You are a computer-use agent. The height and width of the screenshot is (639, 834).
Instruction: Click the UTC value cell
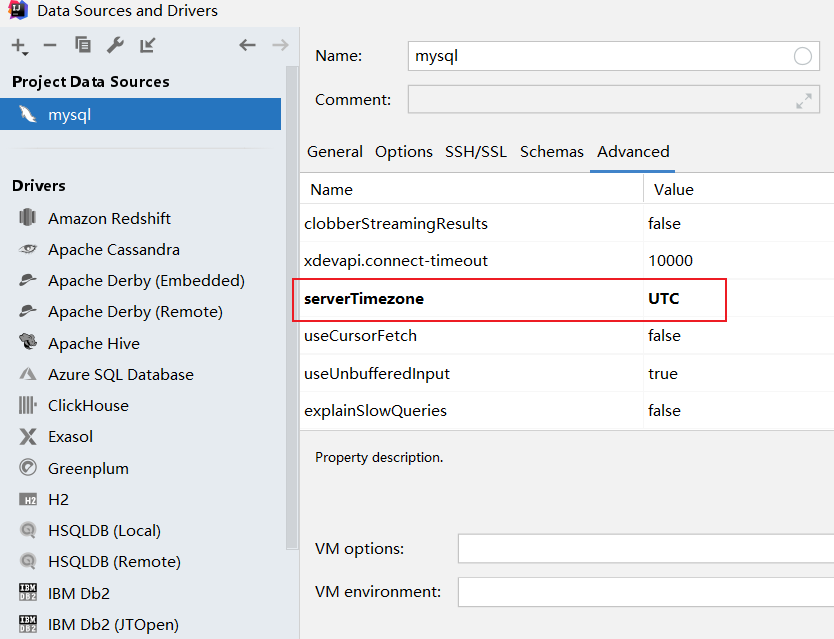click(x=663, y=298)
